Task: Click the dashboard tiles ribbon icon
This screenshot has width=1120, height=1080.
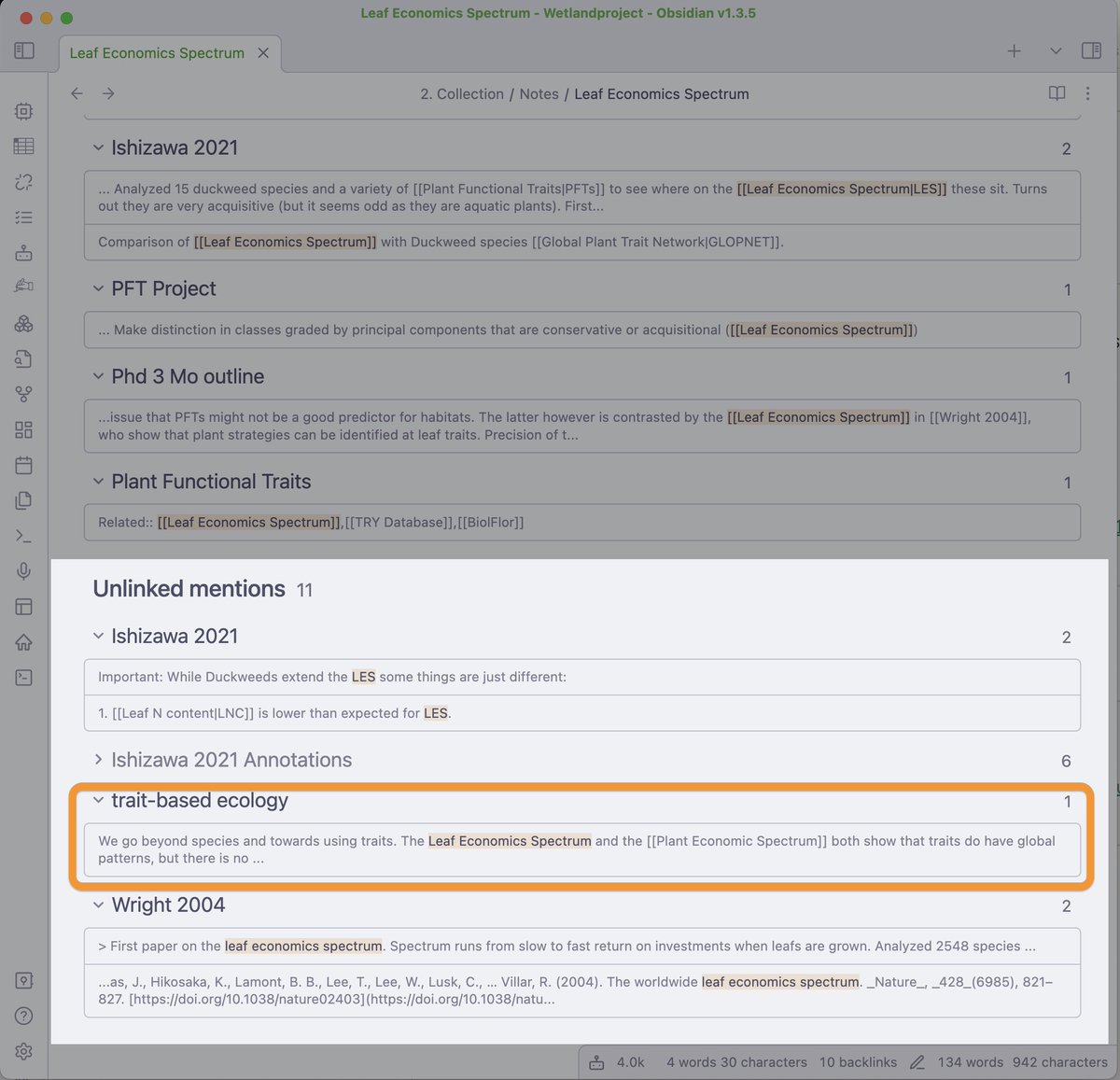Action: point(24,429)
